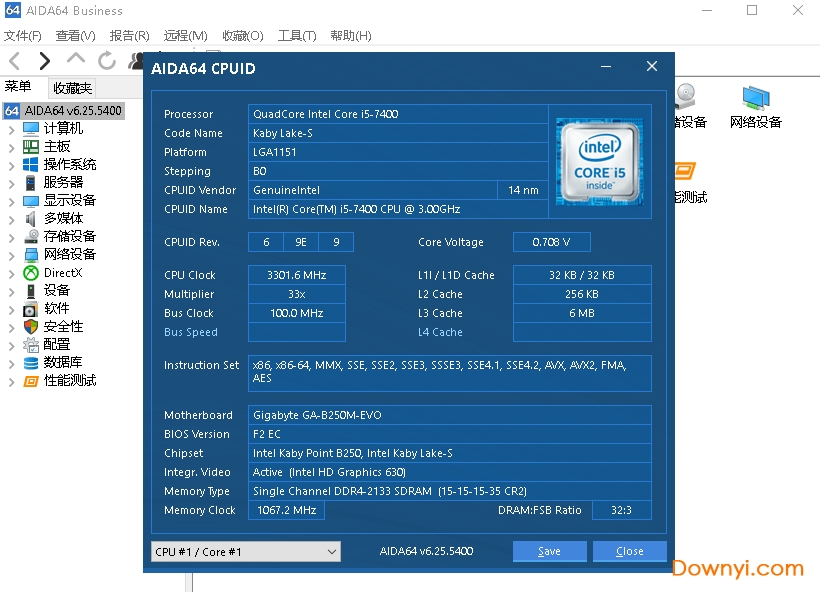Open the 文件(F) menu
This screenshot has width=820, height=592.
coord(23,36)
